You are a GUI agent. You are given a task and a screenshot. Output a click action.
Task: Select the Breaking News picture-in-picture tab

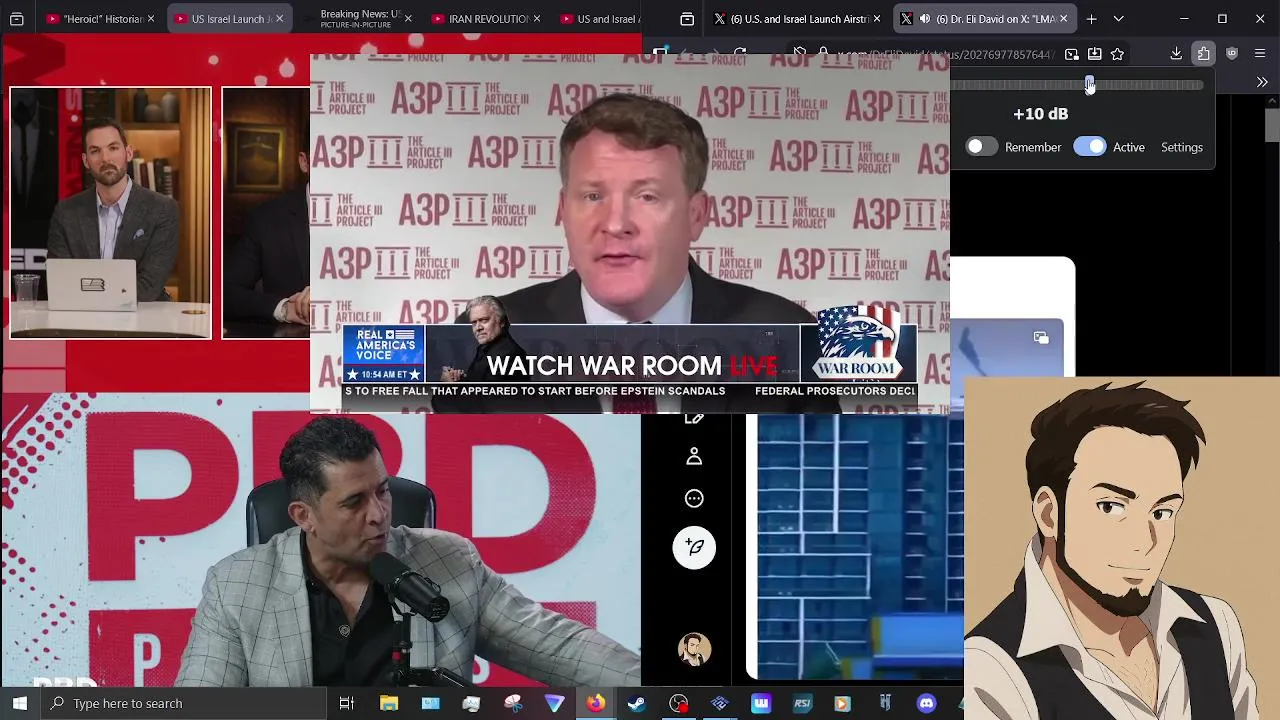358,19
